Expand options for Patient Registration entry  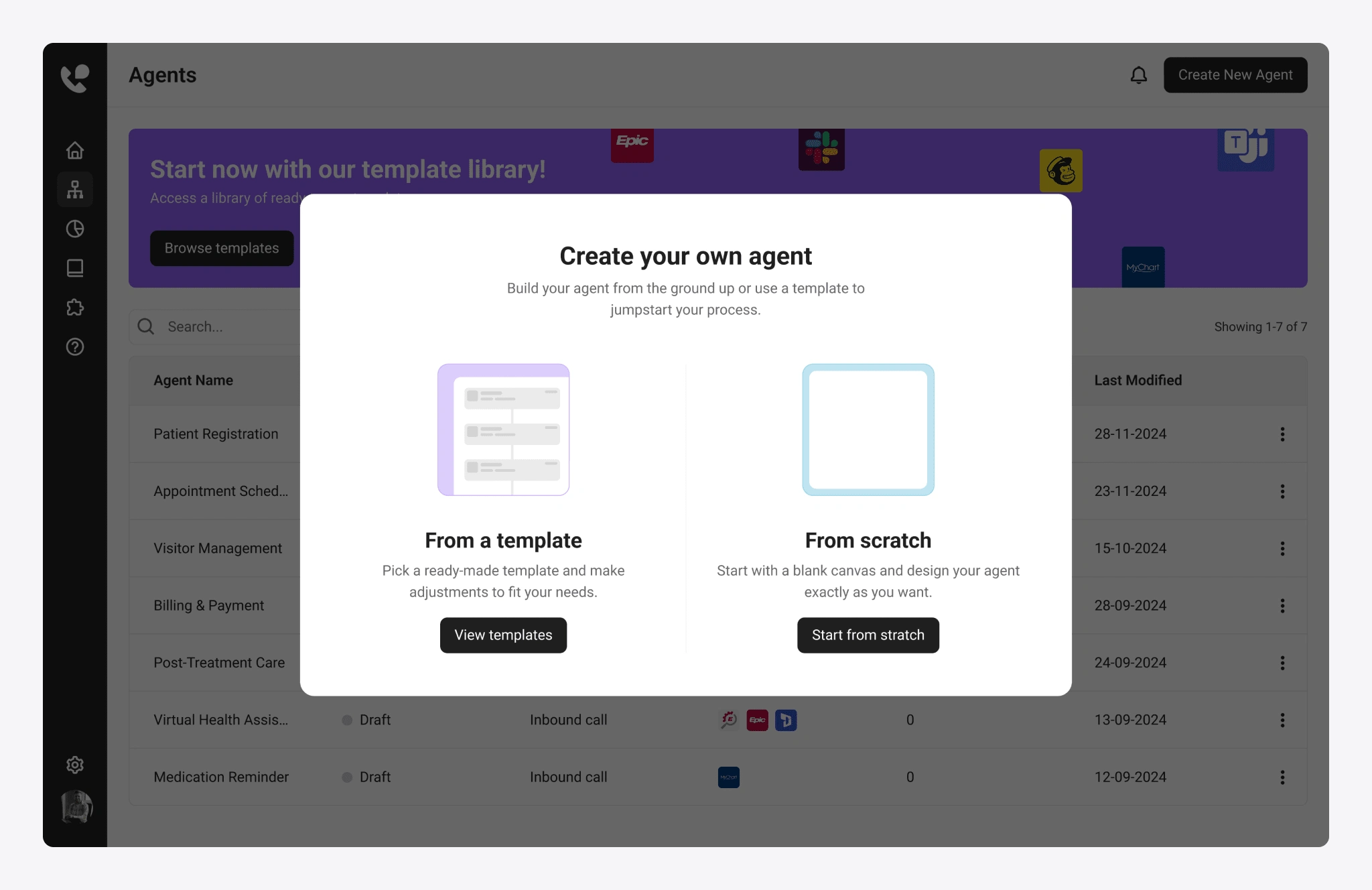pos(1283,434)
